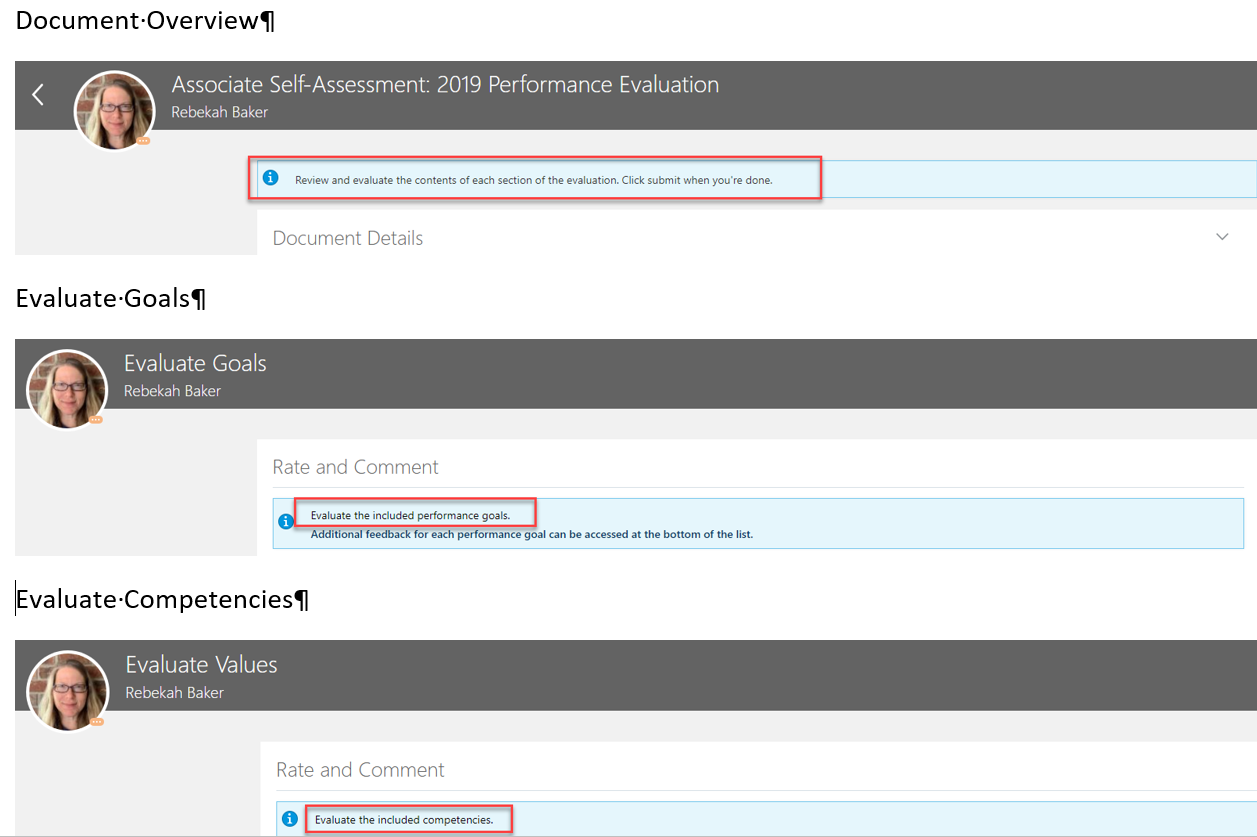Click the Document Details label
The width and height of the screenshot is (1257, 837).
click(x=347, y=237)
